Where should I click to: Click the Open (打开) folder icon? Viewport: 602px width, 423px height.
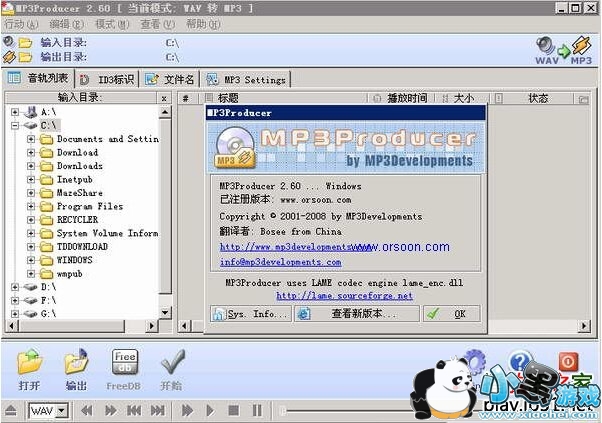pyautogui.click(x=29, y=361)
